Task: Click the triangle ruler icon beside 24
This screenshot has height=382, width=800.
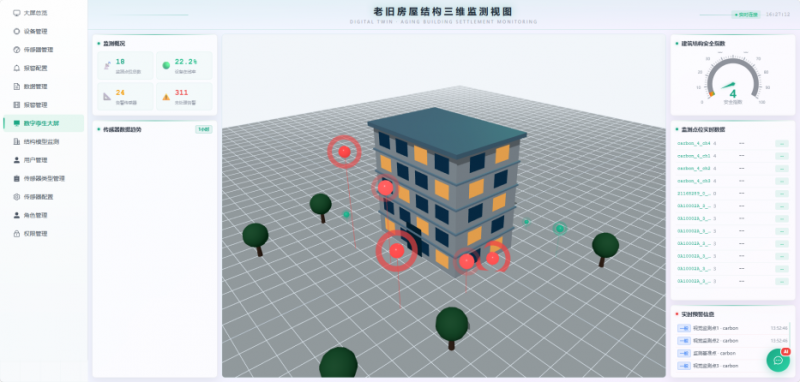Action: tap(107, 96)
